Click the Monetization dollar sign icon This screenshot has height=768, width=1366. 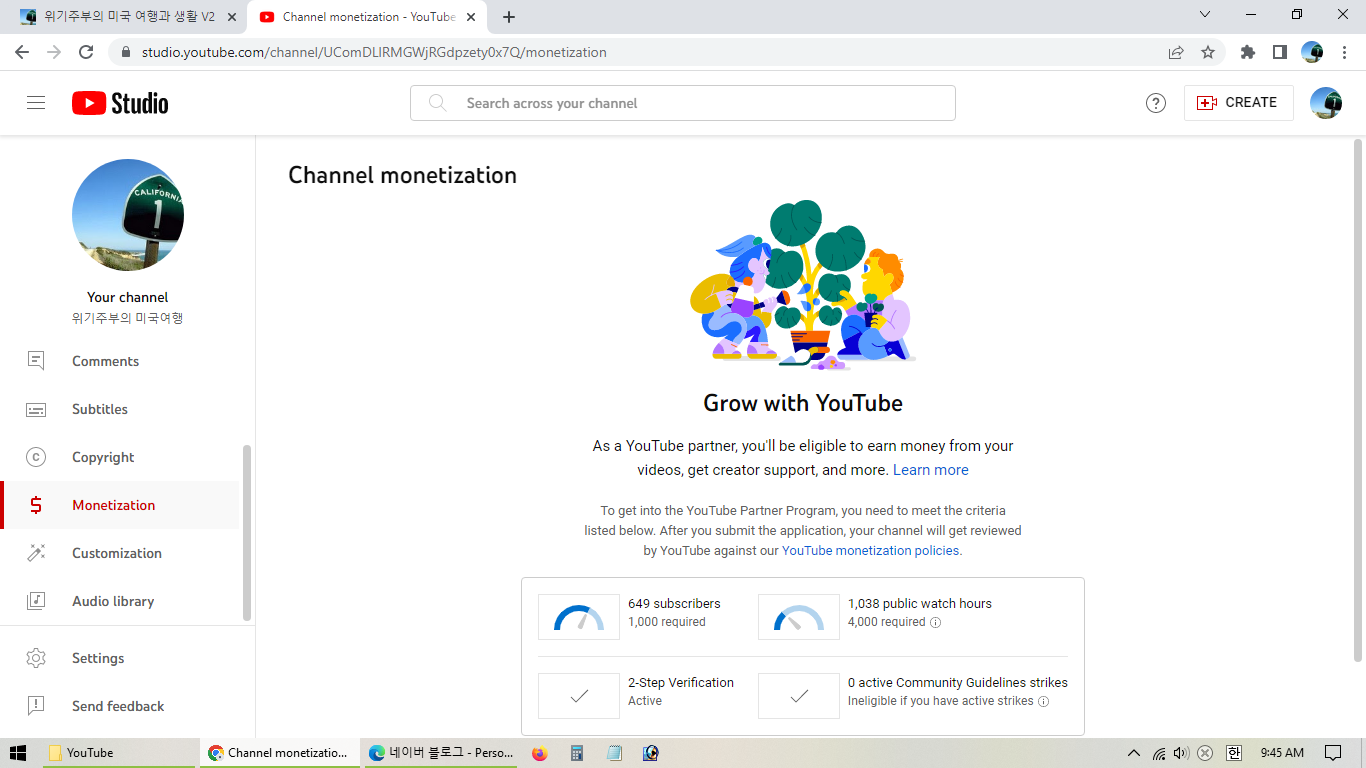[36, 505]
